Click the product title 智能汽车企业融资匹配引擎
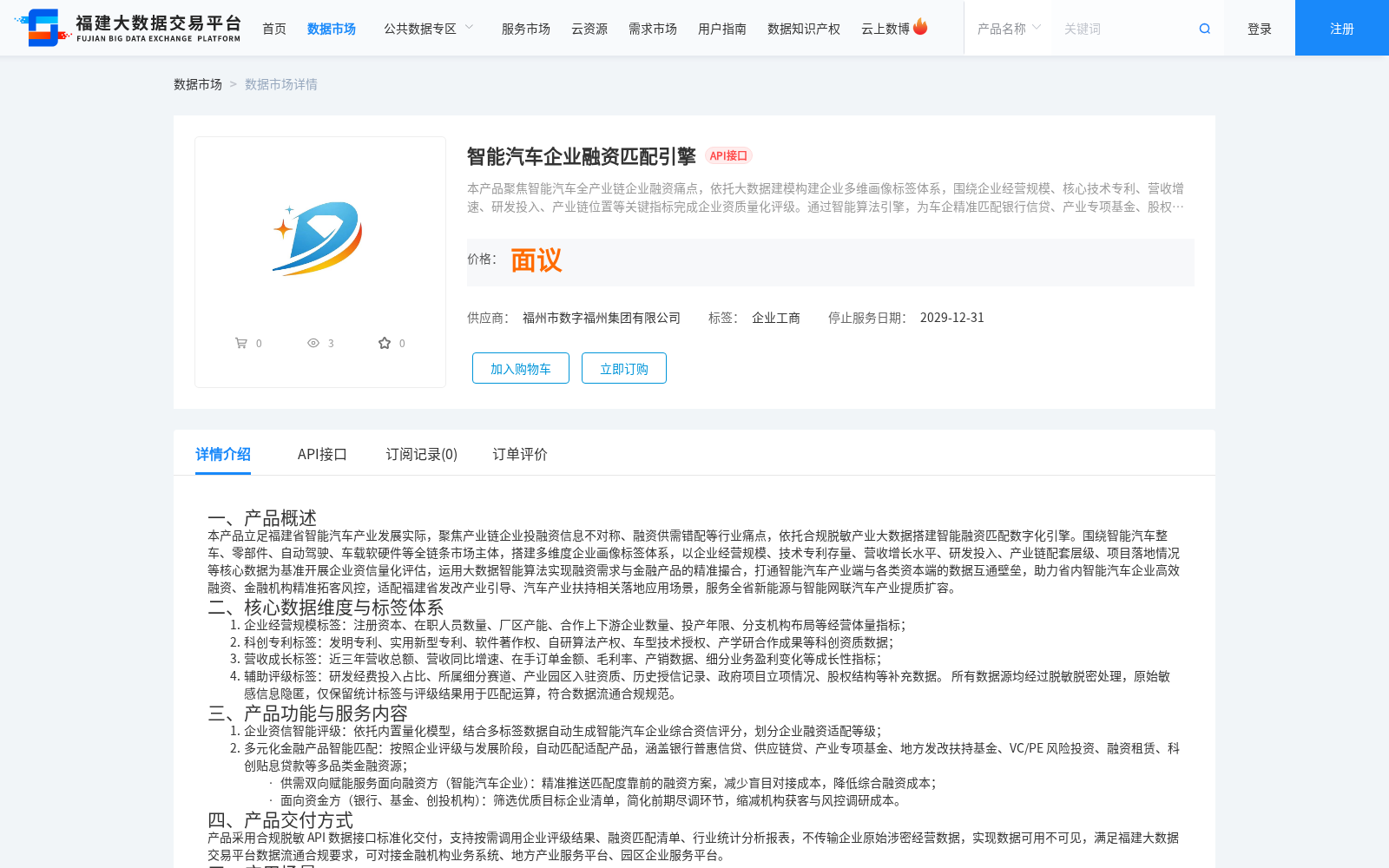This screenshot has width=1389, height=868. coord(582,156)
